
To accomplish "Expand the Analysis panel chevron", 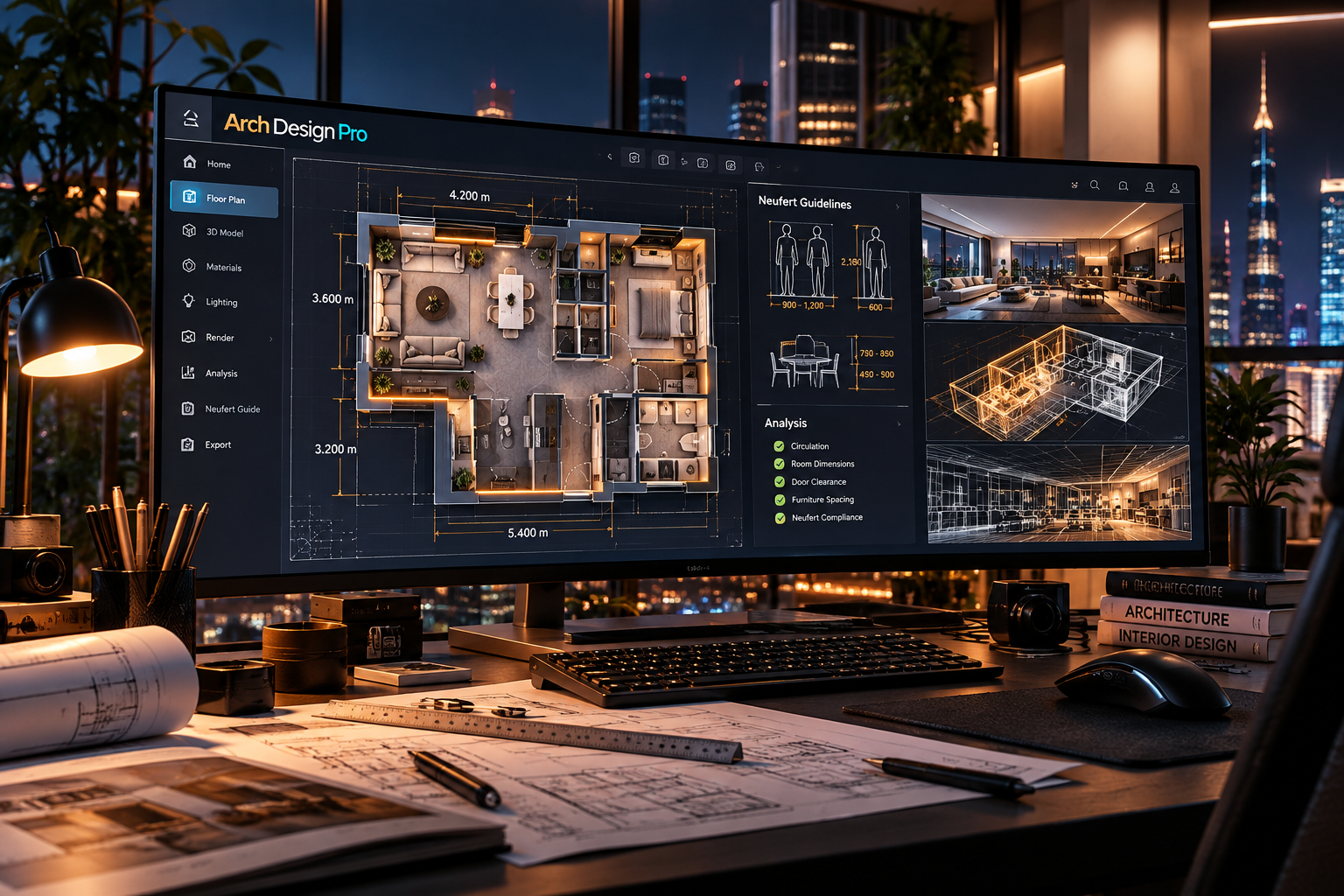I will coord(899,424).
